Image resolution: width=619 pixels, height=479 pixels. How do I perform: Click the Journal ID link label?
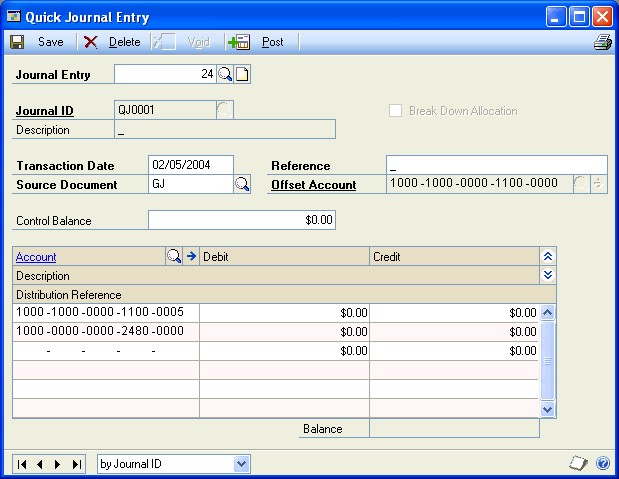pos(45,111)
